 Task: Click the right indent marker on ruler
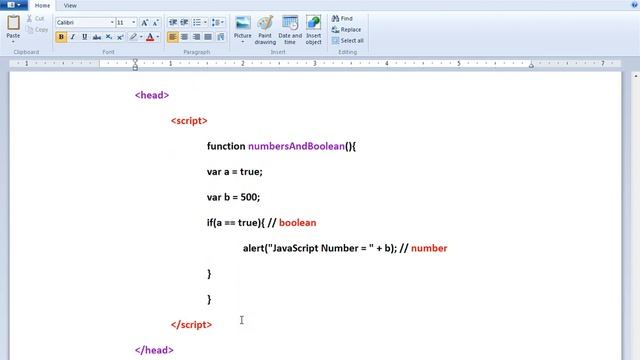[531, 64]
